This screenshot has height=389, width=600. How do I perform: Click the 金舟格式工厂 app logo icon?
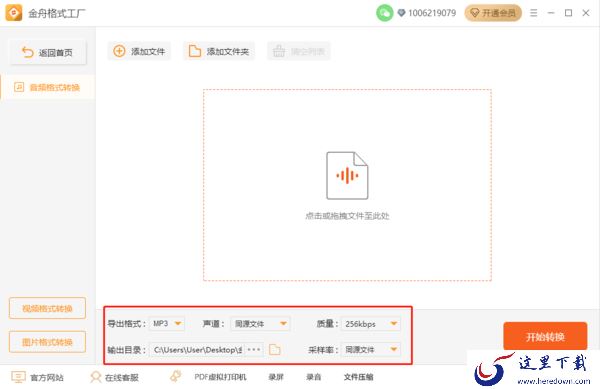coord(13,13)
